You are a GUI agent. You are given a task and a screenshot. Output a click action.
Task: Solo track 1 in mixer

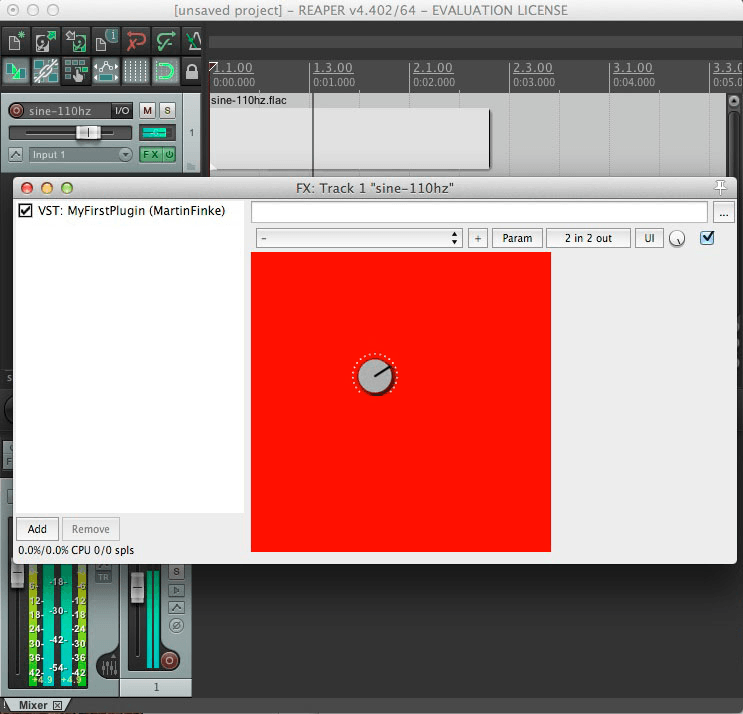click(176, 572)
